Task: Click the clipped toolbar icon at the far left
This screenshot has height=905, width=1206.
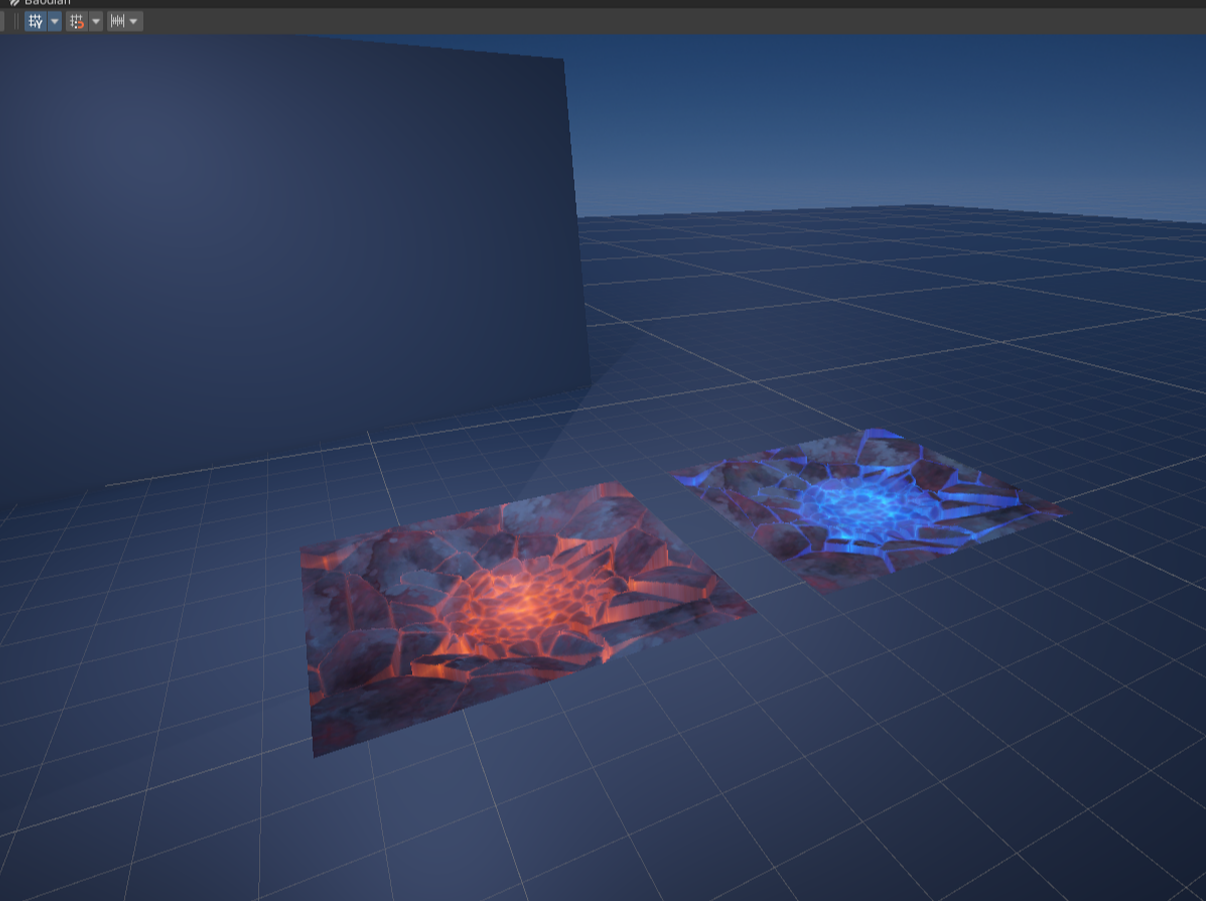Action: (2, 21)
